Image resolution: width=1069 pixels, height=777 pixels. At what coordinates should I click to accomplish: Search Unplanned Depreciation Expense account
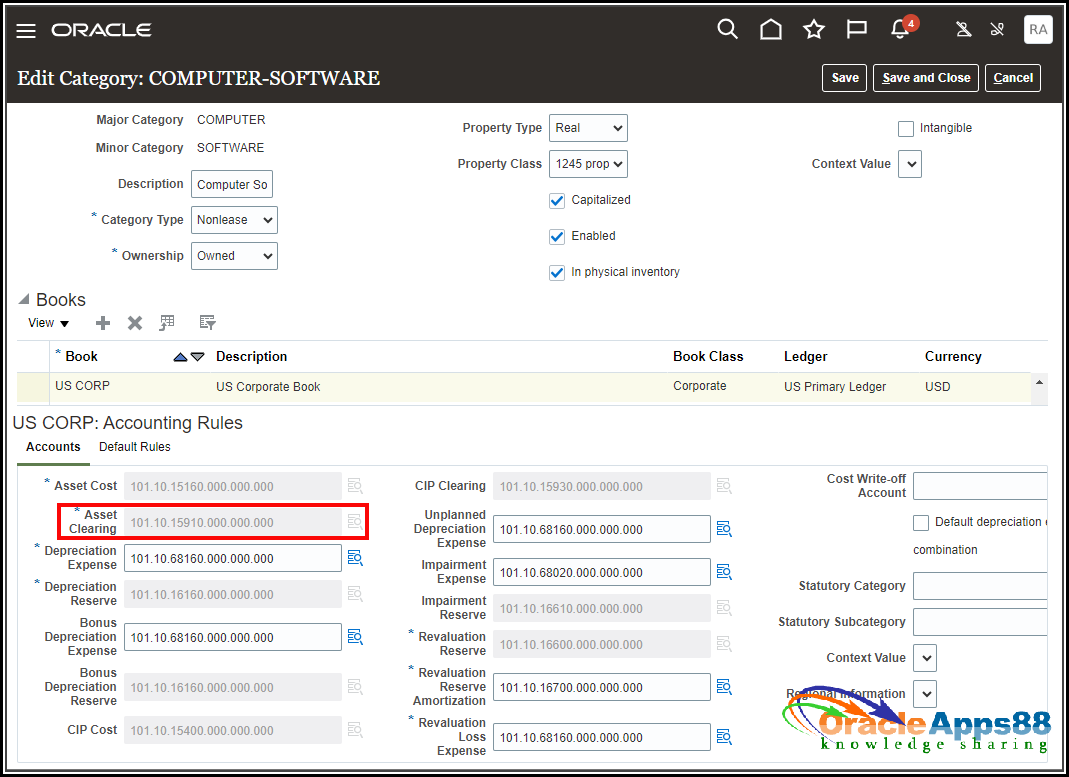click(x=724, y=529)
